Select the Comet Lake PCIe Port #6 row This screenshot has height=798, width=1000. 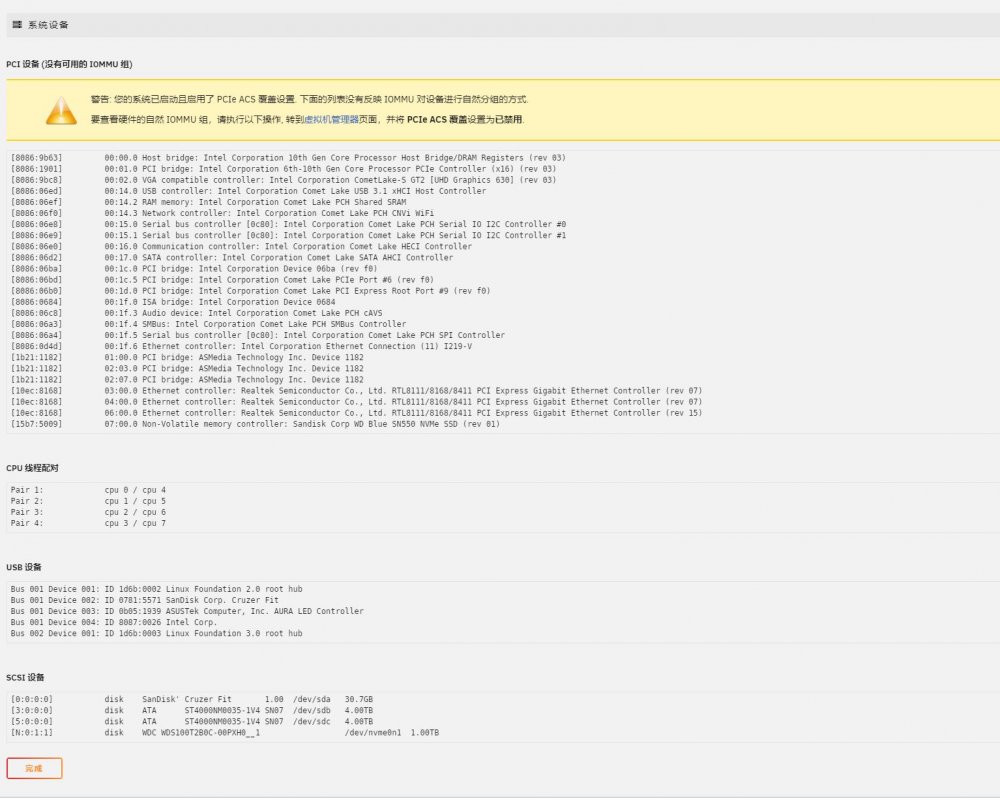(x=222, y=279)
